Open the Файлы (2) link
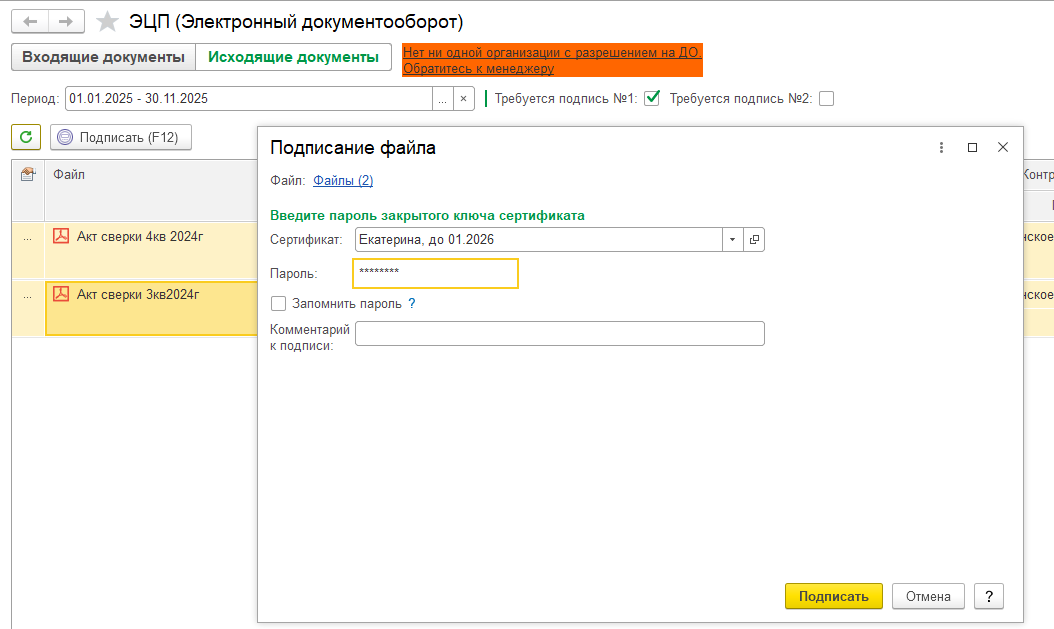This screenshot has width=1054, height=629. 343,180
